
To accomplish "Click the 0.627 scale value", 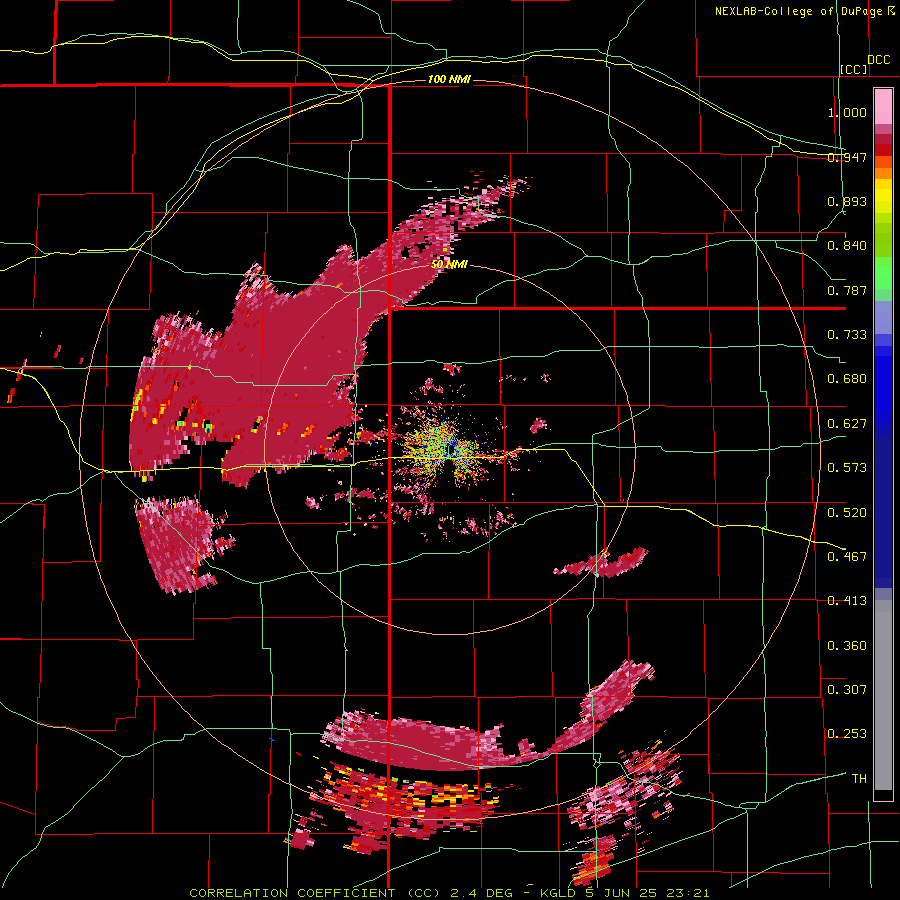I will click(x=847, y=424).
